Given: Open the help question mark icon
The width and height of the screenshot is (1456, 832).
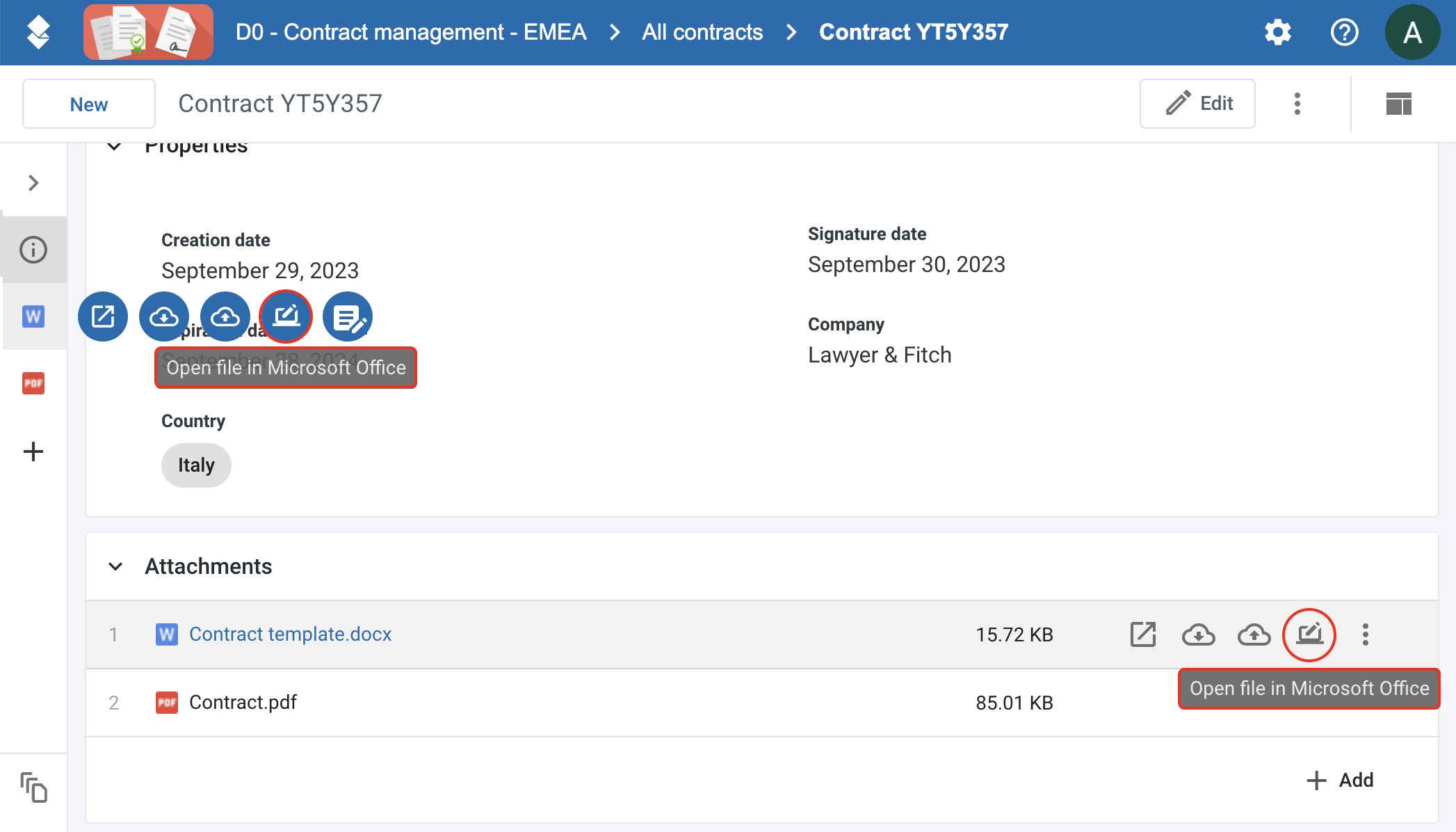Looking at the screenshot, I should (1345, 32).
